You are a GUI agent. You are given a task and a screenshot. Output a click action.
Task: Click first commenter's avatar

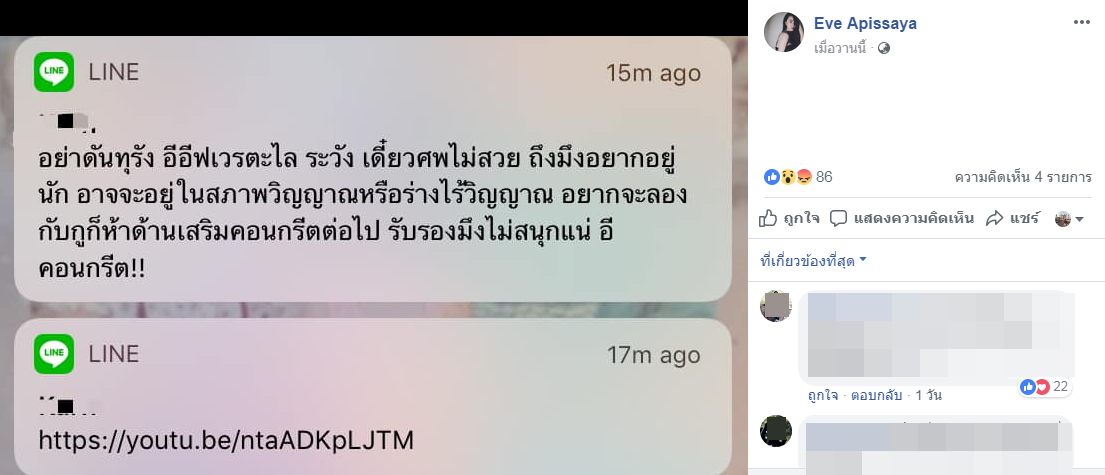pos(776,306)
